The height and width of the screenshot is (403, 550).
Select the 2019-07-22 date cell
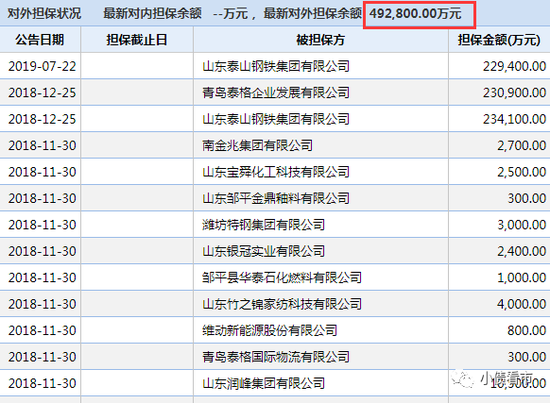click(x=42, y=66)
